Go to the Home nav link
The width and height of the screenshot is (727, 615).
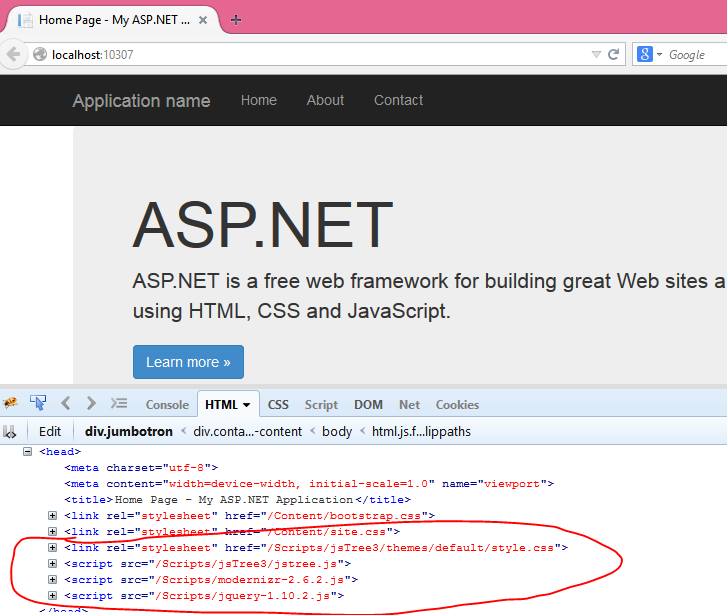[259, 100]
